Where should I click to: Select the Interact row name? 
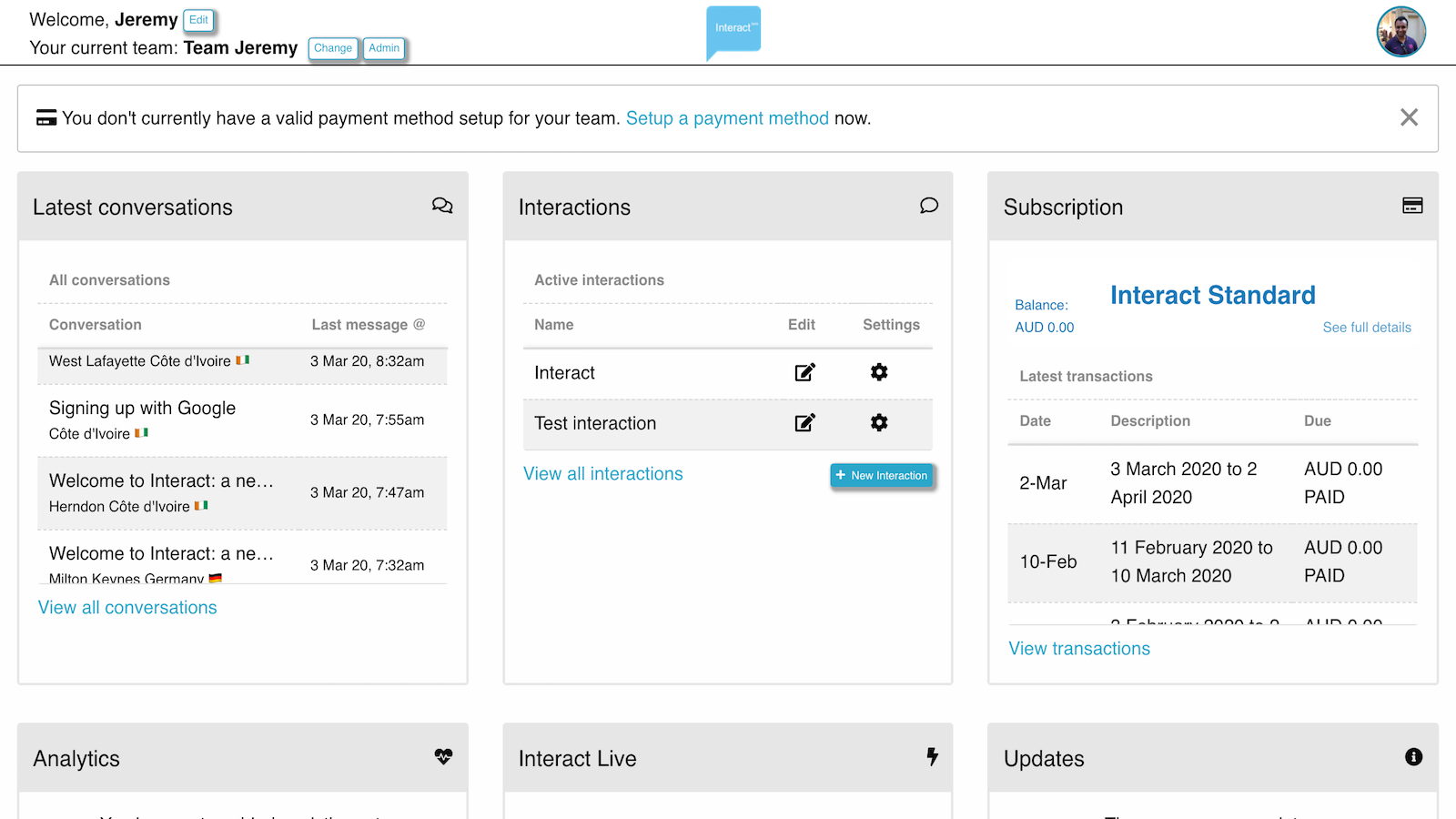coord(564,373)
